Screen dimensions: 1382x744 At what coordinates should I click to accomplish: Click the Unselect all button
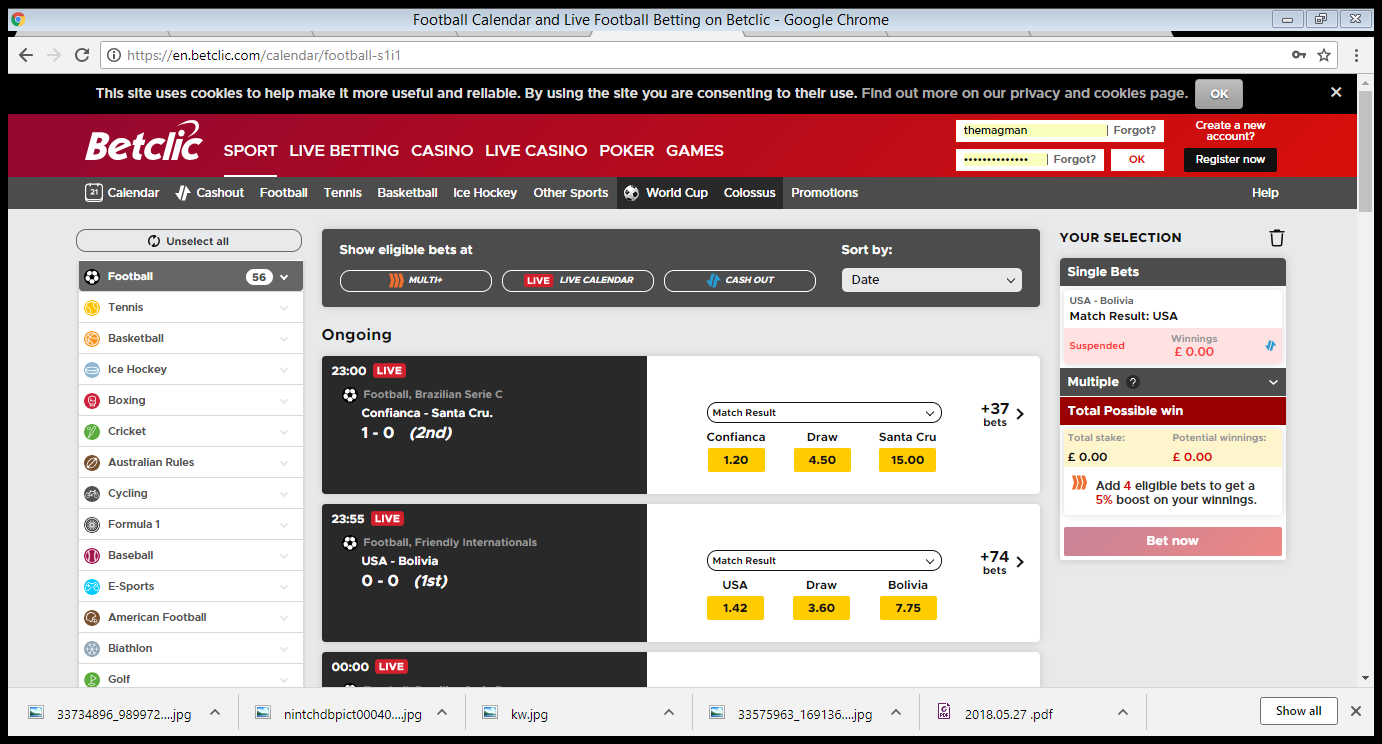pos(189,241)
